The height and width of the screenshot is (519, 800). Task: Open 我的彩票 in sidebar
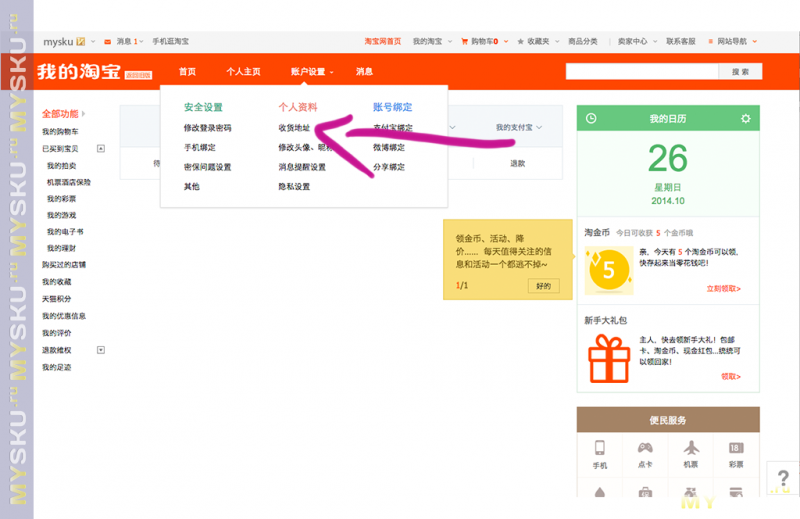61,199
